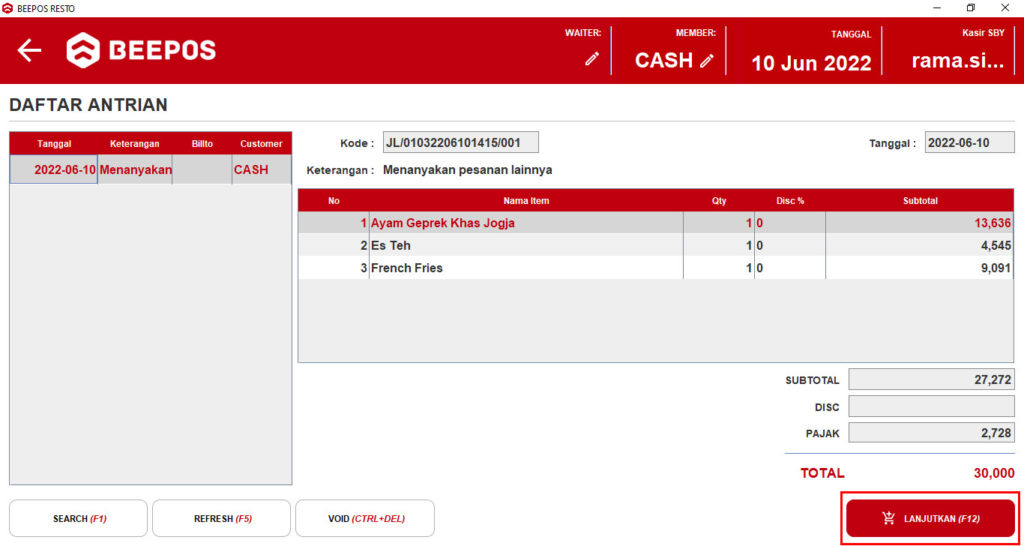
Task: Click the Subtotal column header
Action: 920,201
